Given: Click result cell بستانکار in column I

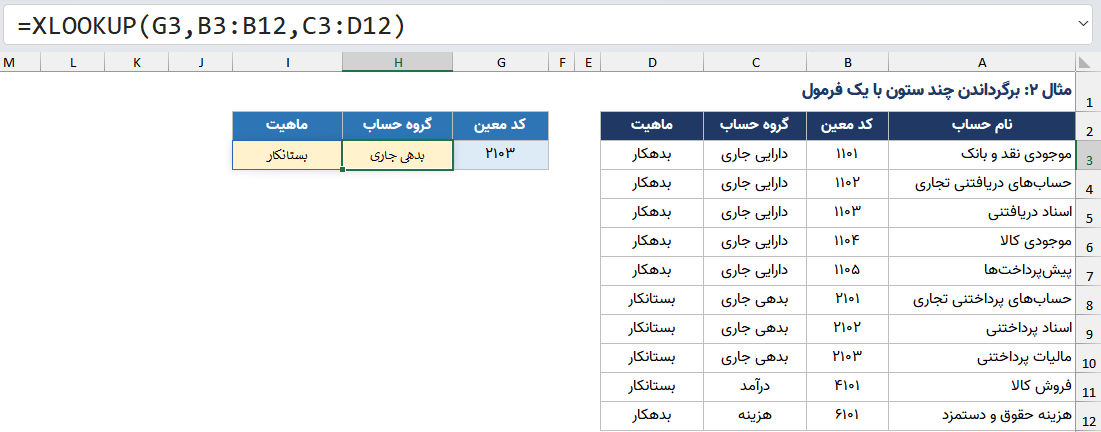Looking at the screenshot, I should [288, 155].
